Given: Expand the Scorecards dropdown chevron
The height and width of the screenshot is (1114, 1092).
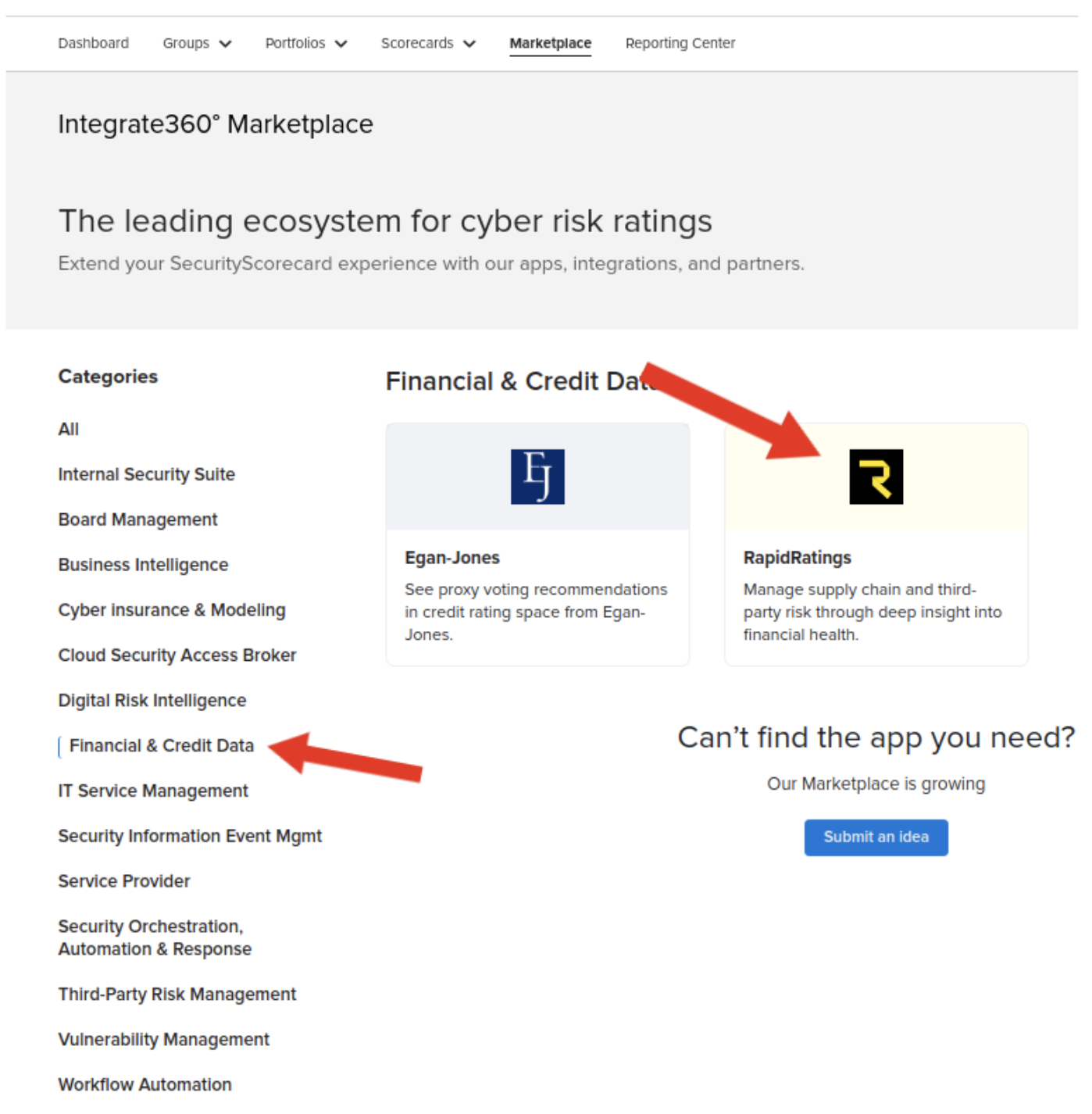Looking at the screenshot, I should click(469, 44).
